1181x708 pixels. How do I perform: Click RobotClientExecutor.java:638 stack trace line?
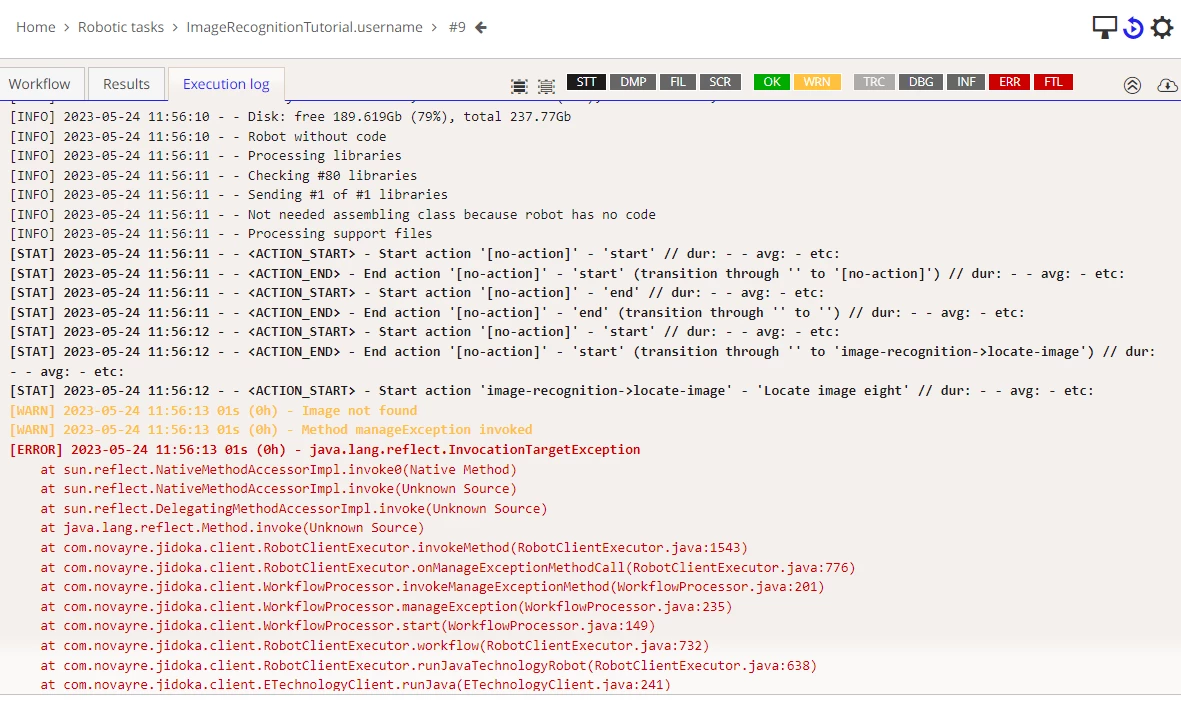429,665
